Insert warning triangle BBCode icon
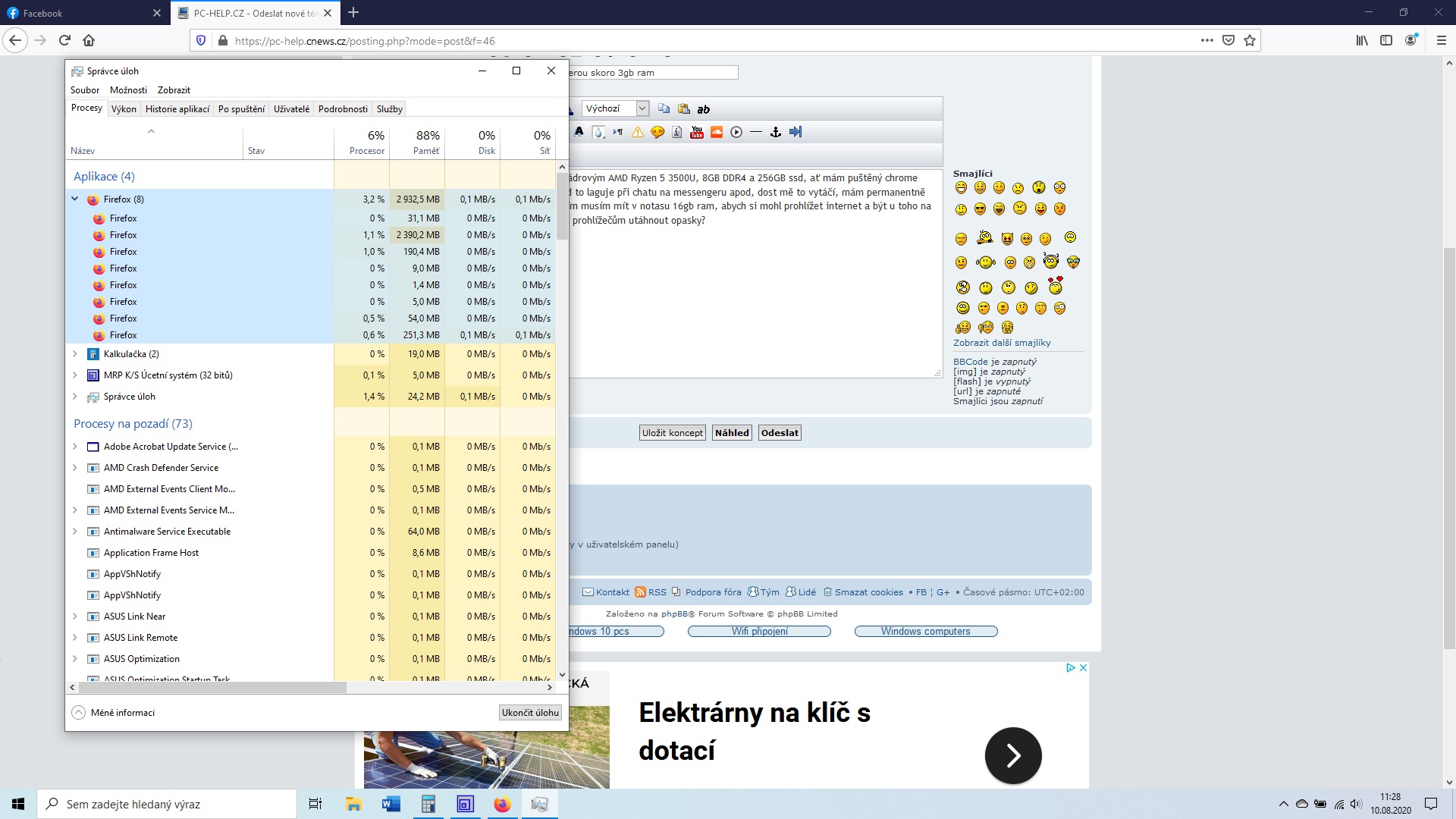Image resolution: width=1456 pixels, height=819 pixels. 638,132
